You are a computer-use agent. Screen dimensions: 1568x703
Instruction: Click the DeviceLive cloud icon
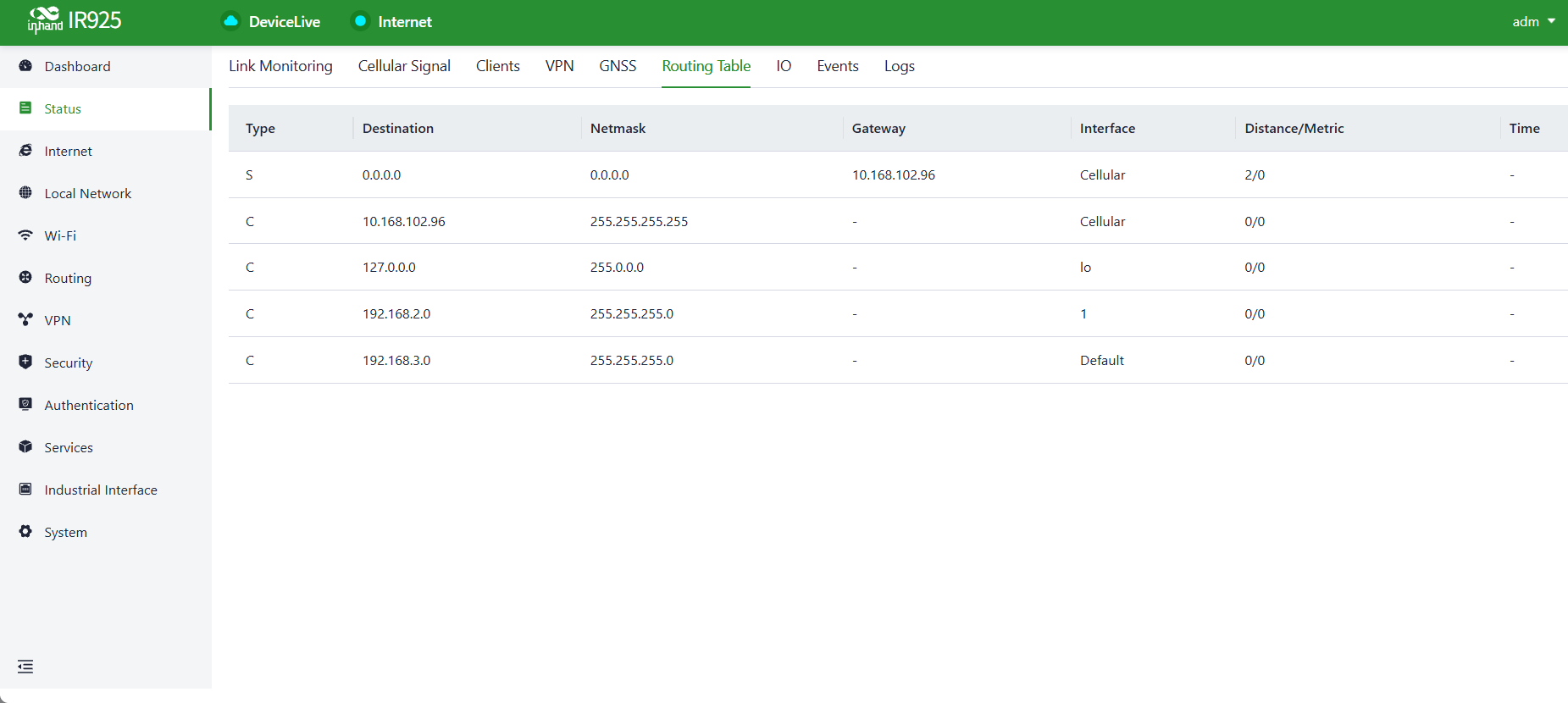[230, 21]
